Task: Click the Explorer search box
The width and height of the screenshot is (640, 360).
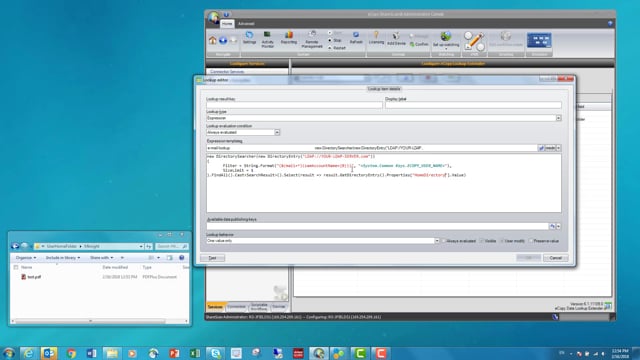Action: [172, 246]
